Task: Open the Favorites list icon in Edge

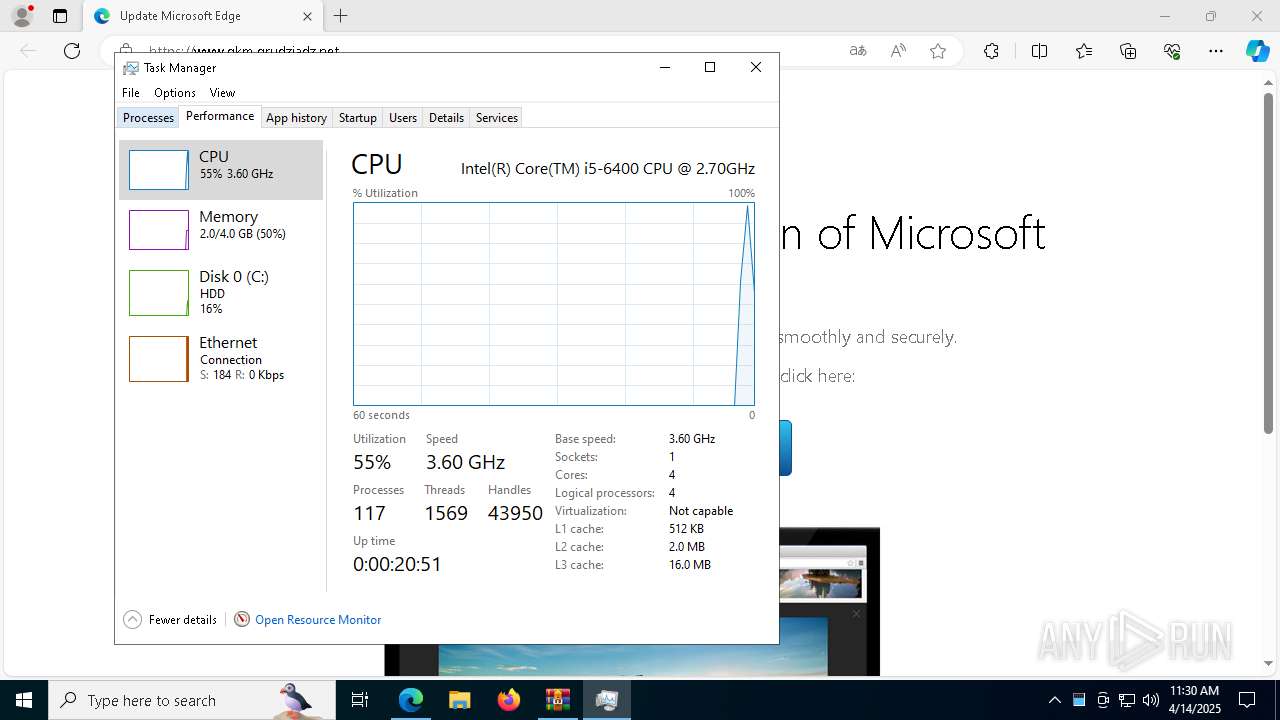Action: (1084, 51)
